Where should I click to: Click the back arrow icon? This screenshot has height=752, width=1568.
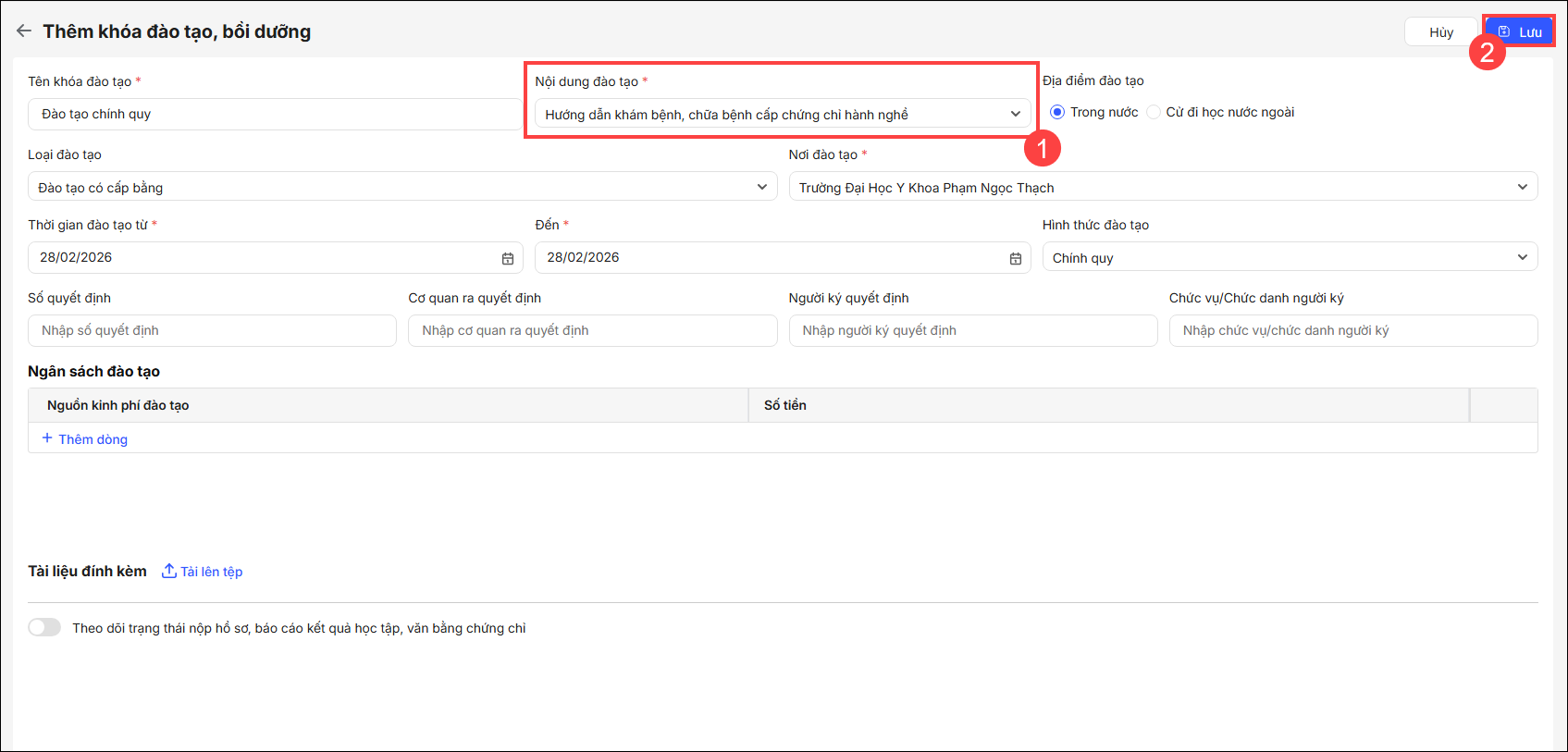(x=24, y=31)
